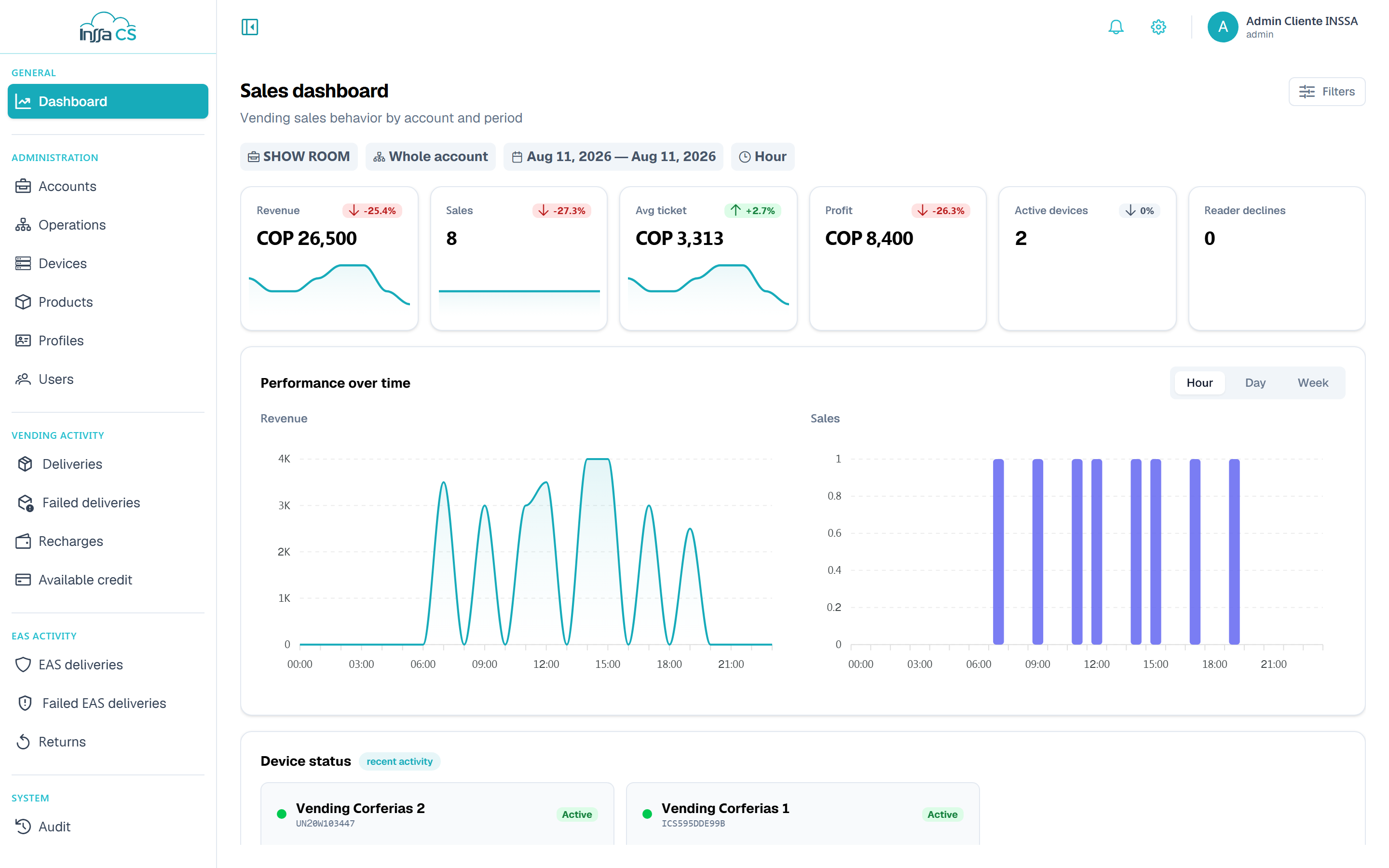The image size is (1389, 868).
Task: Click the Returns arrow icon
Action: [24, 742]
